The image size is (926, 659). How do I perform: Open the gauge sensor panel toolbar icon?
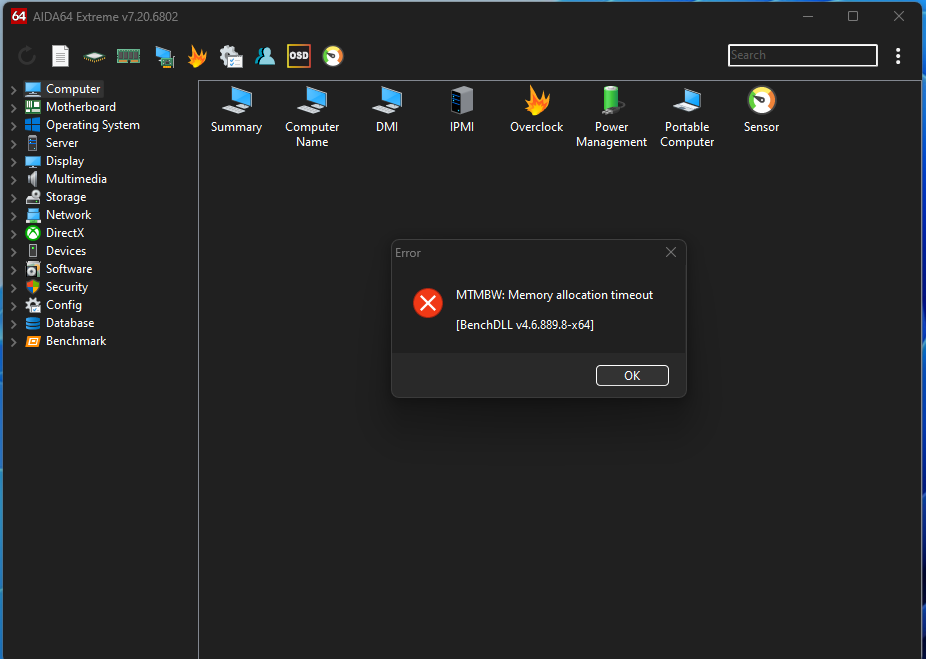333,56
